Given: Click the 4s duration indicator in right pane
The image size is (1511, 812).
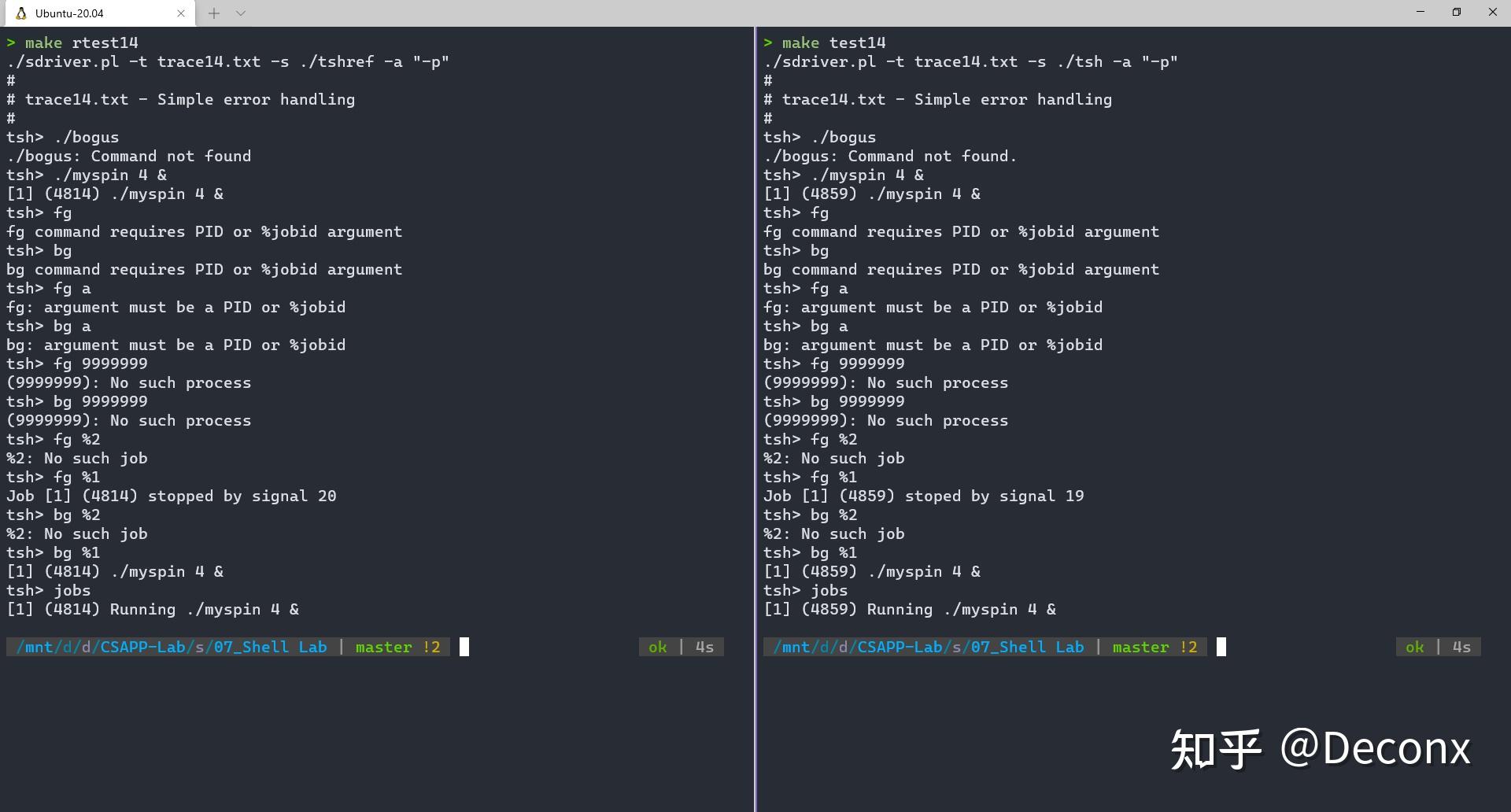Looking at the screenshot, I should pos(1461,647).
